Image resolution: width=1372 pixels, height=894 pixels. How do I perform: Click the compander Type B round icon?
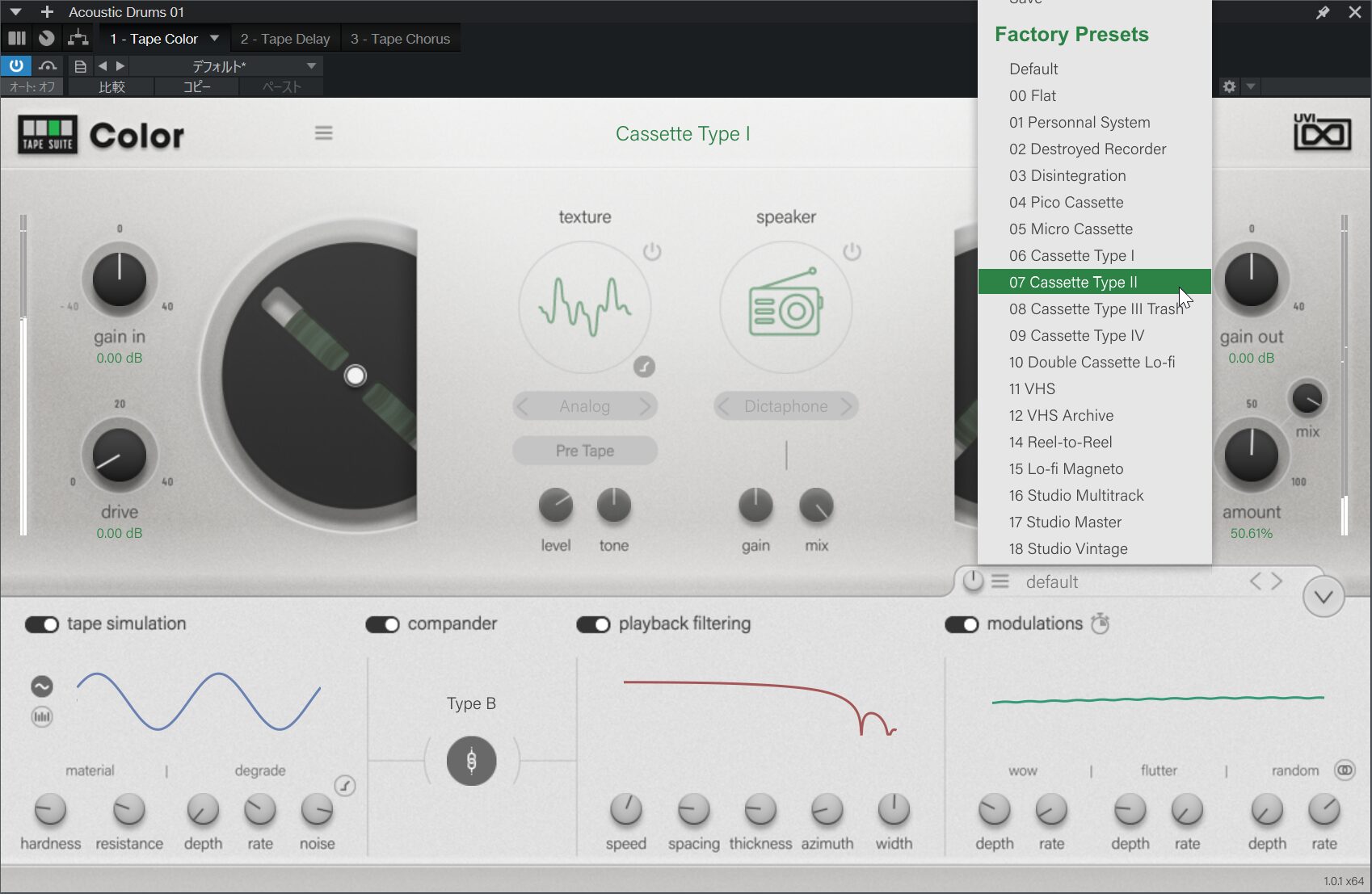471,761
